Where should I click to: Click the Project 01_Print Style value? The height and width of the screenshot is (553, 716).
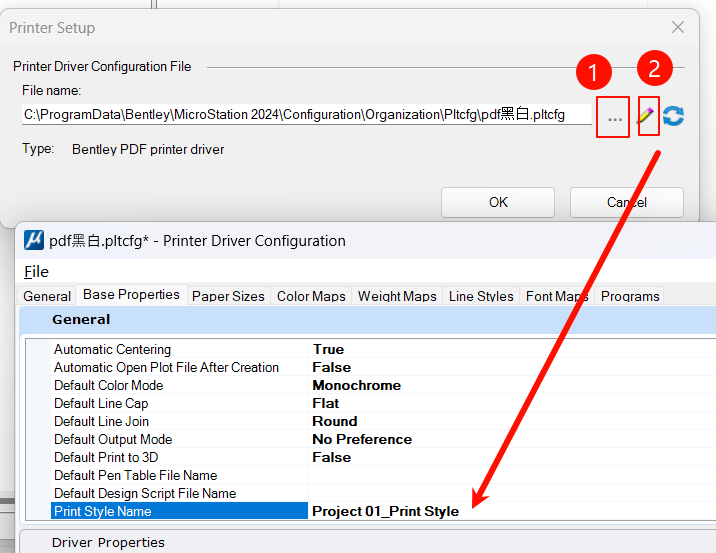click(385, 511)
